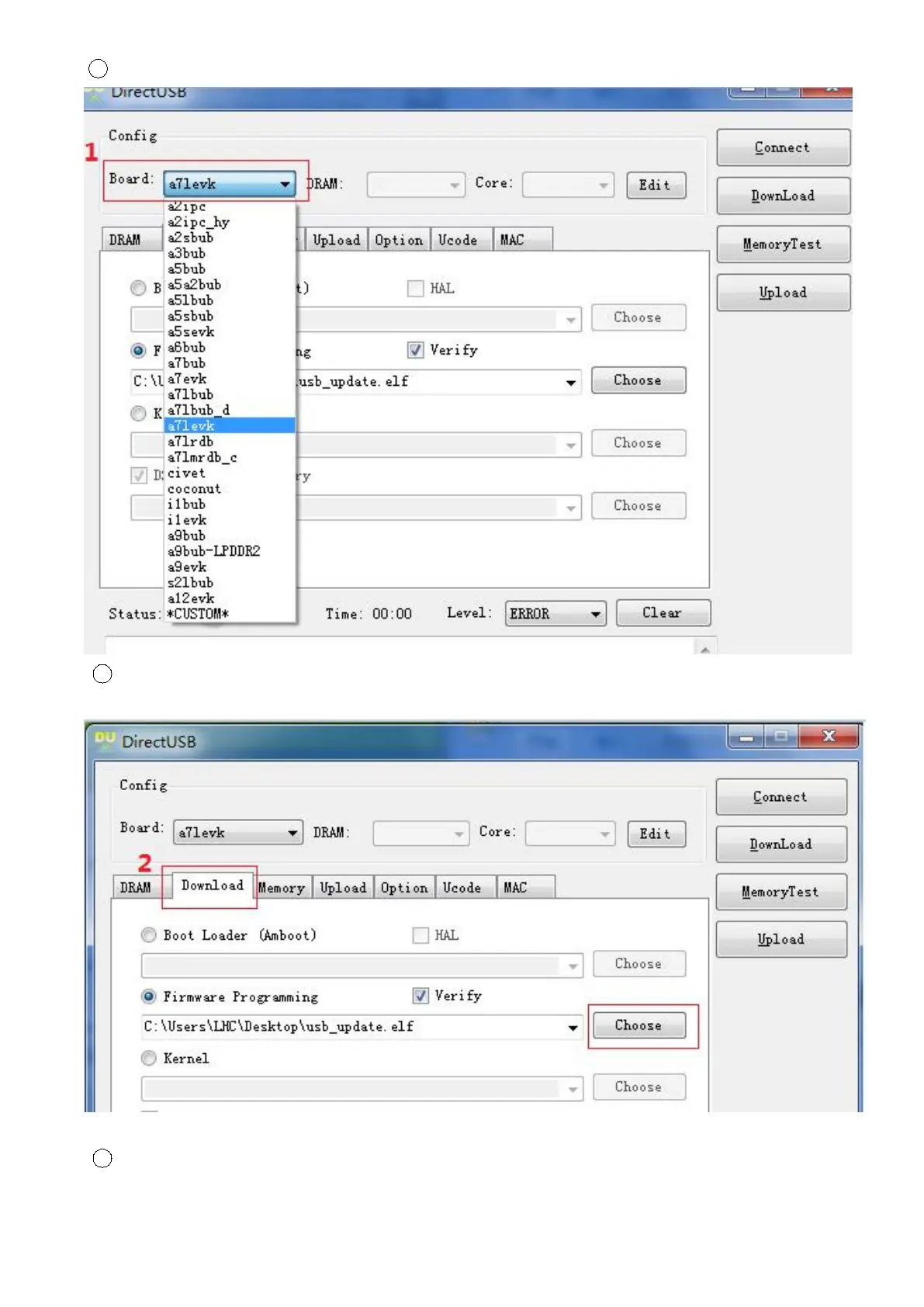Toggle HAL checkbox in the lower screenshot
This screenshot has width=924, height=1307.
420,935
